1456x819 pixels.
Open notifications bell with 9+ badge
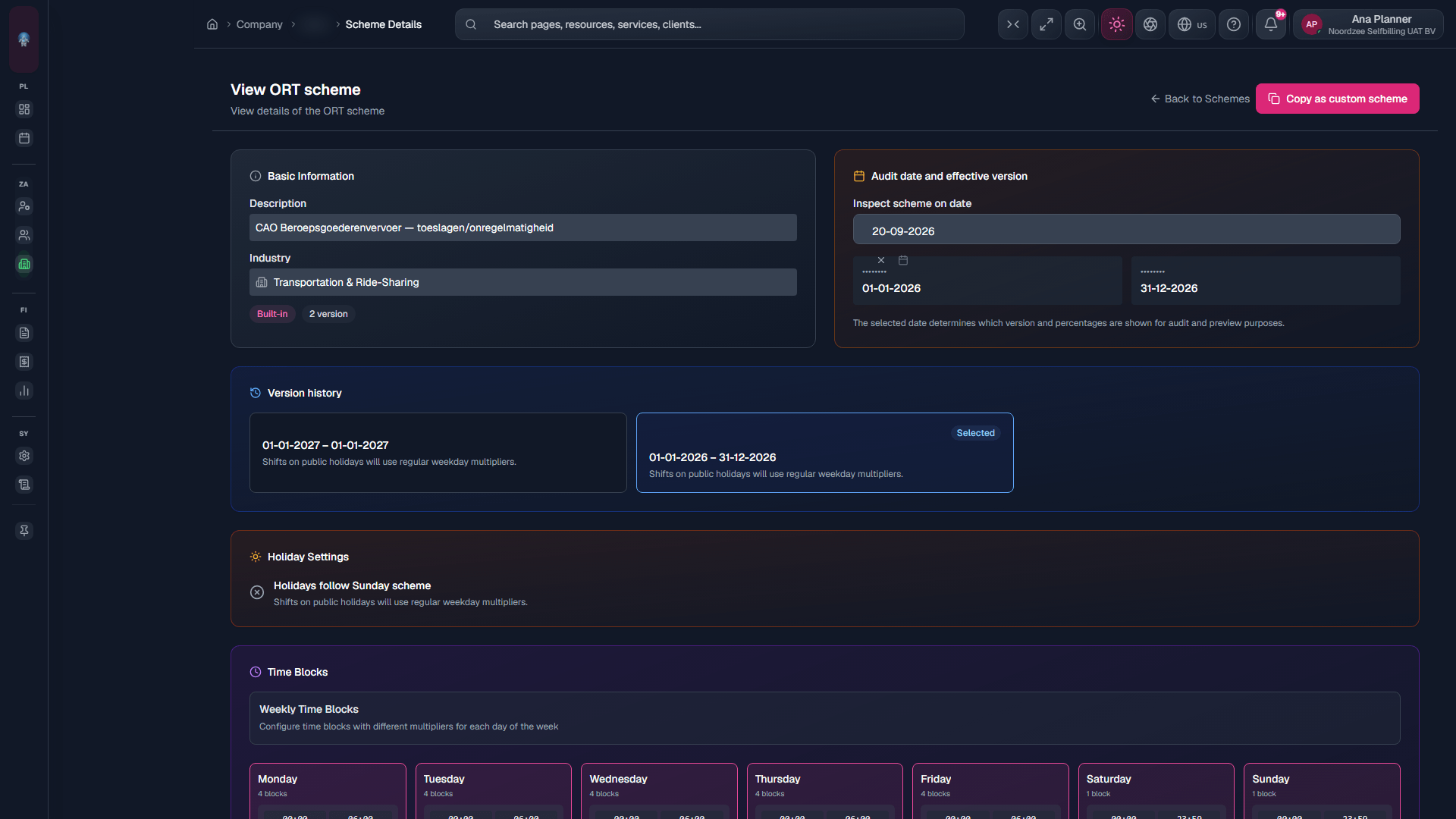point(1271,24)
